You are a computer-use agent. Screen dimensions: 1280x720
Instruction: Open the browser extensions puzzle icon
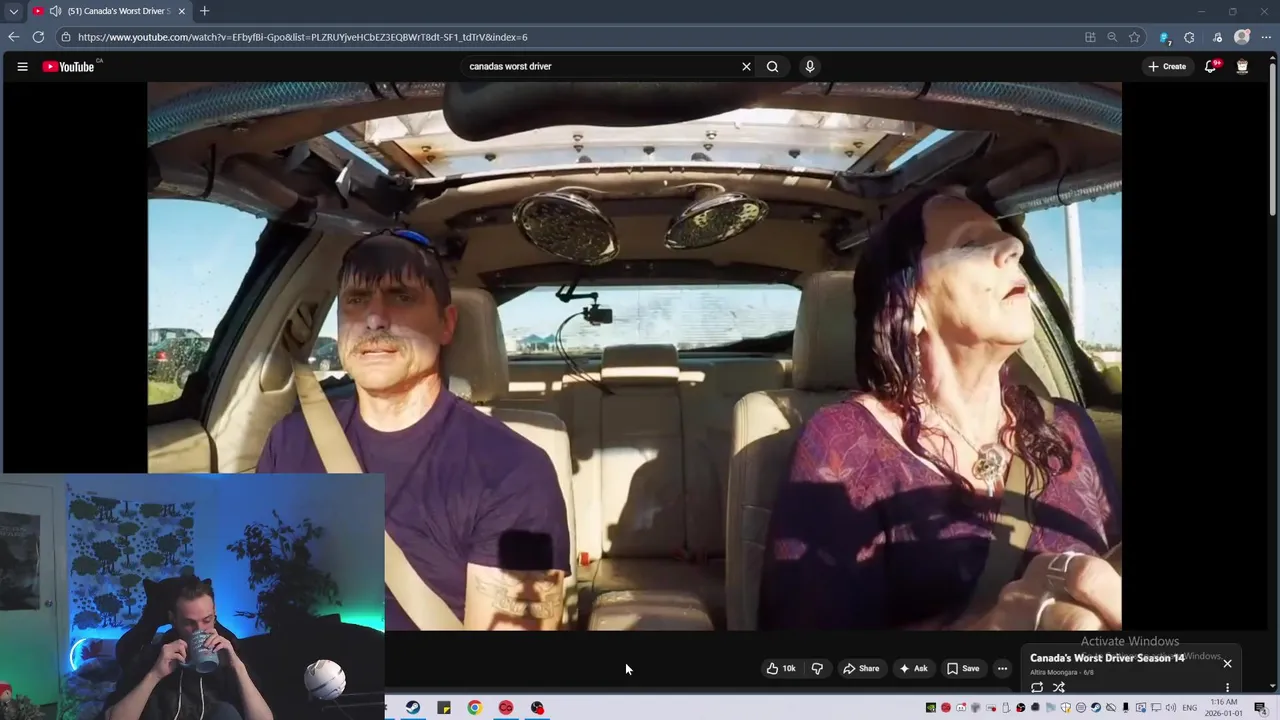[x=1189, y=37]
